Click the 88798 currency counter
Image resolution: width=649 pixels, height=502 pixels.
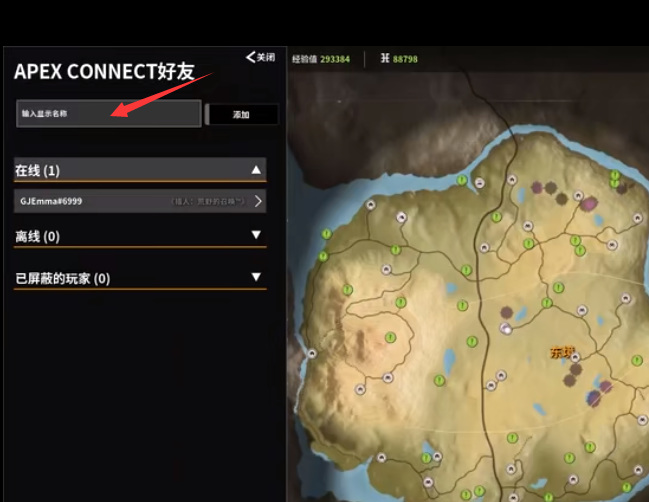tap(399, 59)
